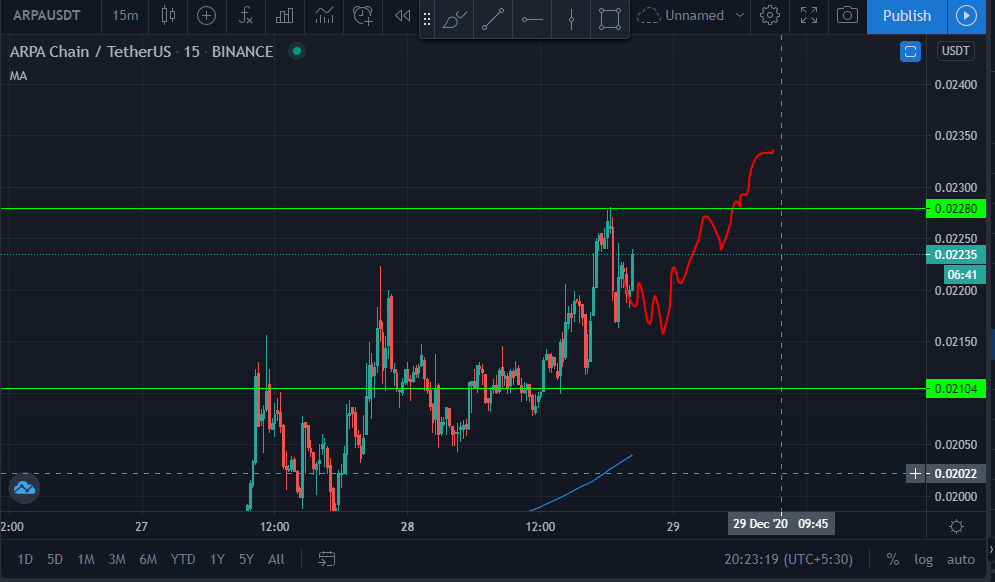
Task: Open chart settings gear
Action: click(x=770, y=15)
